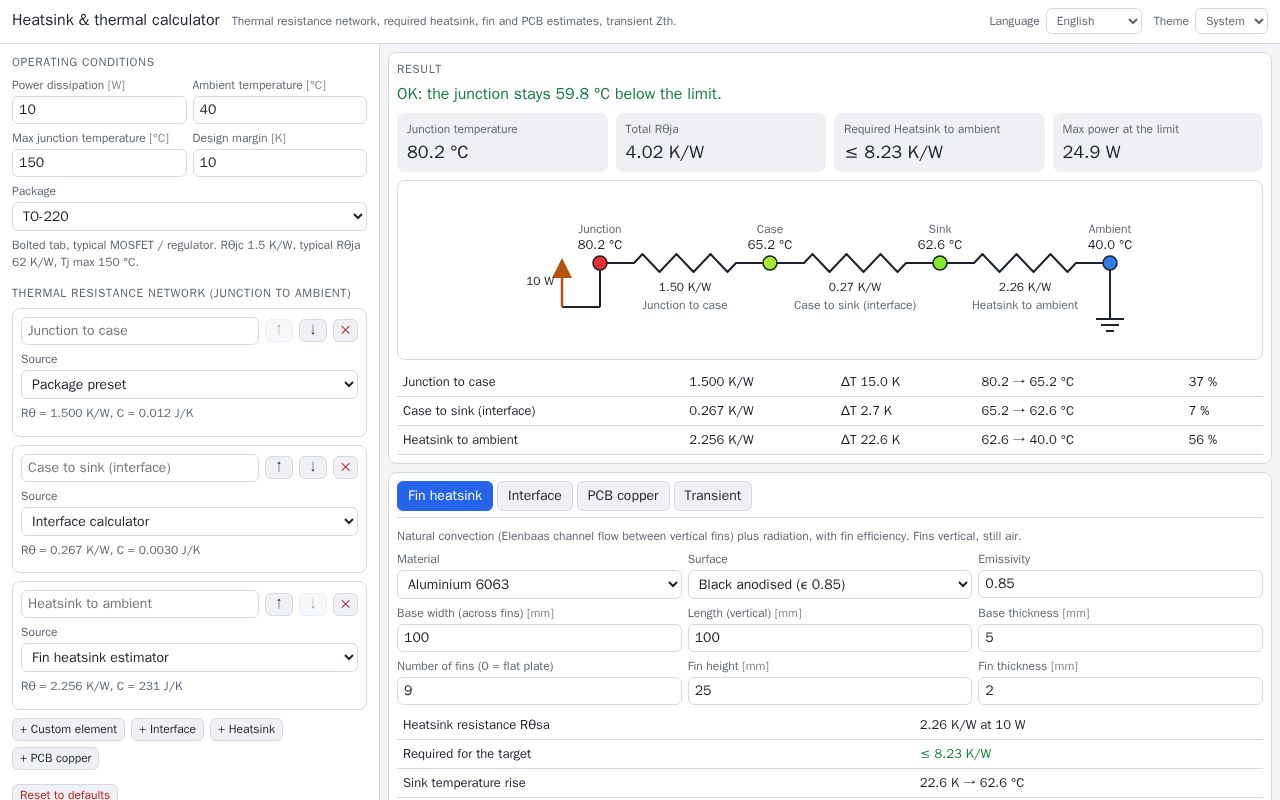Open the Source dropdown set to Fin heatsink estimator
1280x800 pixels.
tap(189, 657)
